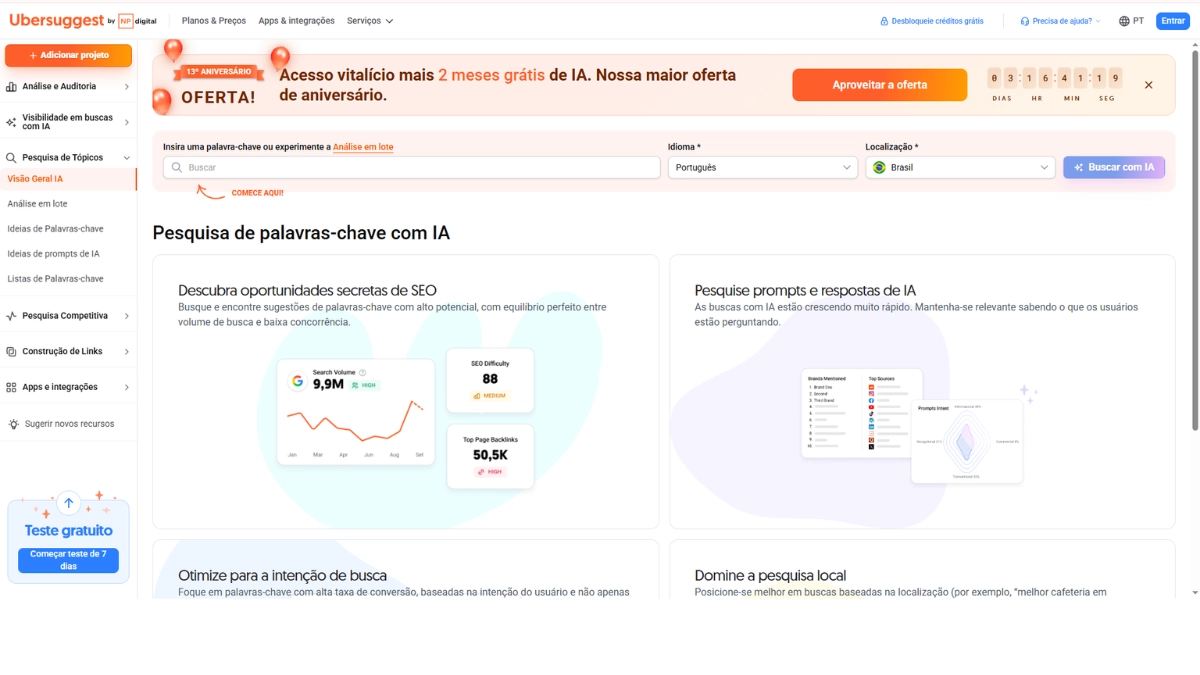This screenshot has width=1200, height=675.
Task: Open the Serviços dropdown menu
Action: point(370,21)
